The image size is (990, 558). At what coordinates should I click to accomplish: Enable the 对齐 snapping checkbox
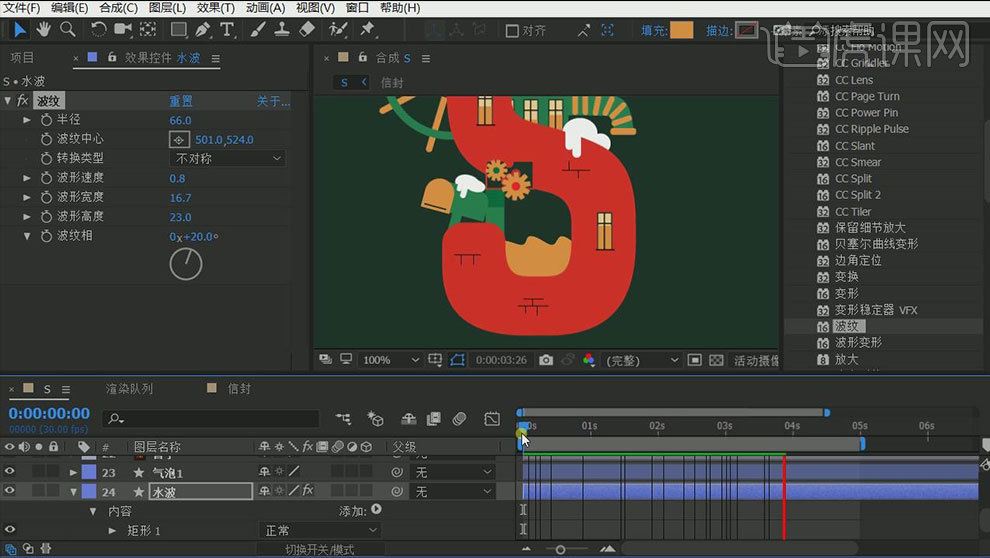point(512,31)
